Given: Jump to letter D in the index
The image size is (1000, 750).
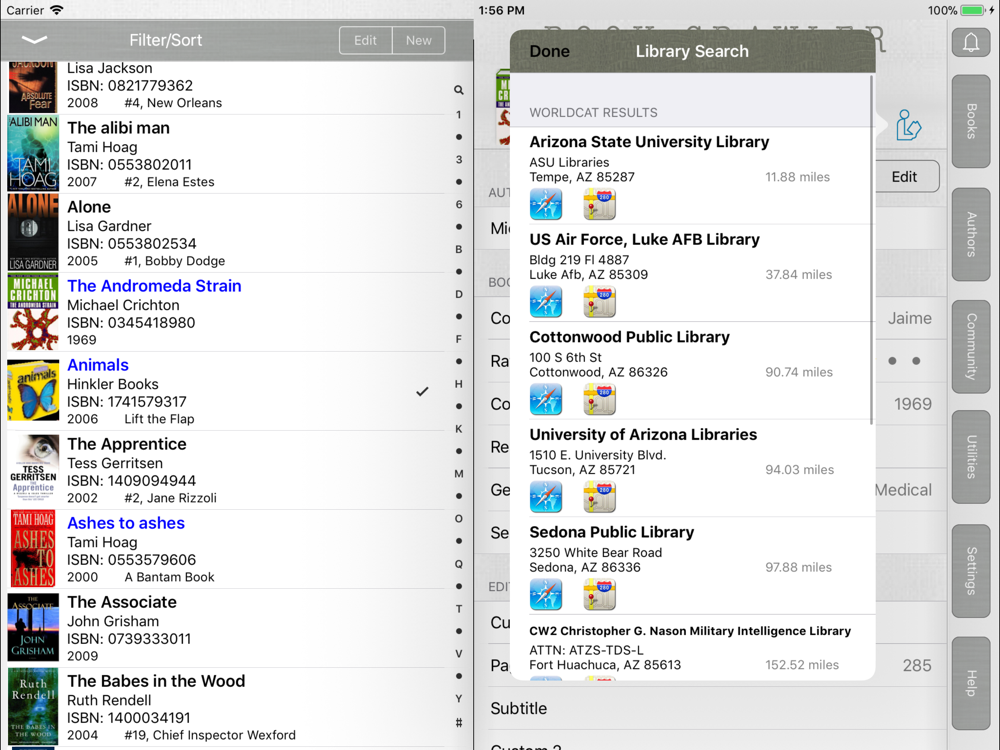Looking at the screenshot, I should point(459,294).
